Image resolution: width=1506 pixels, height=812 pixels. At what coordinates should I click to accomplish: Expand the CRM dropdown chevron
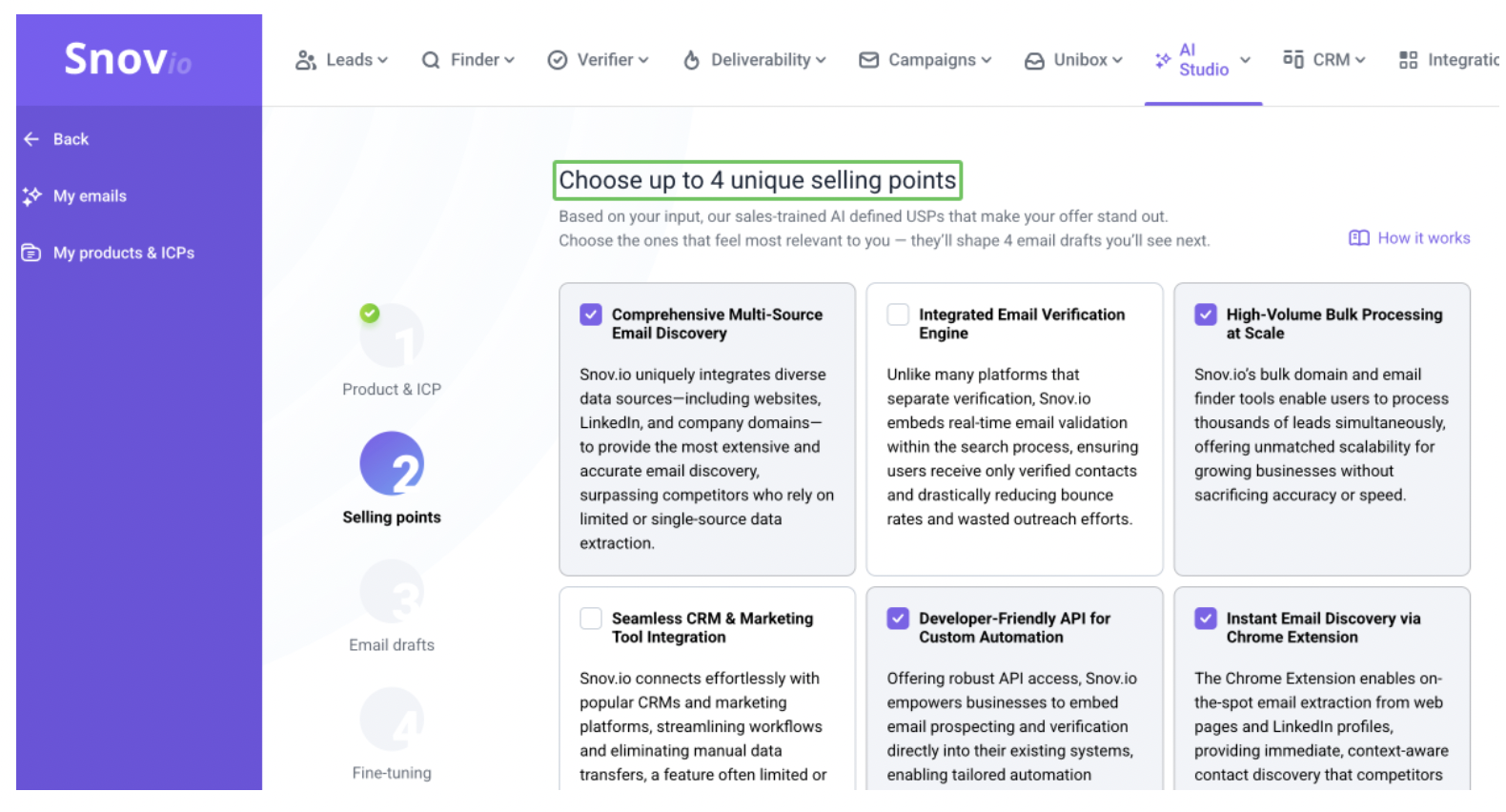pos(1361,60)
